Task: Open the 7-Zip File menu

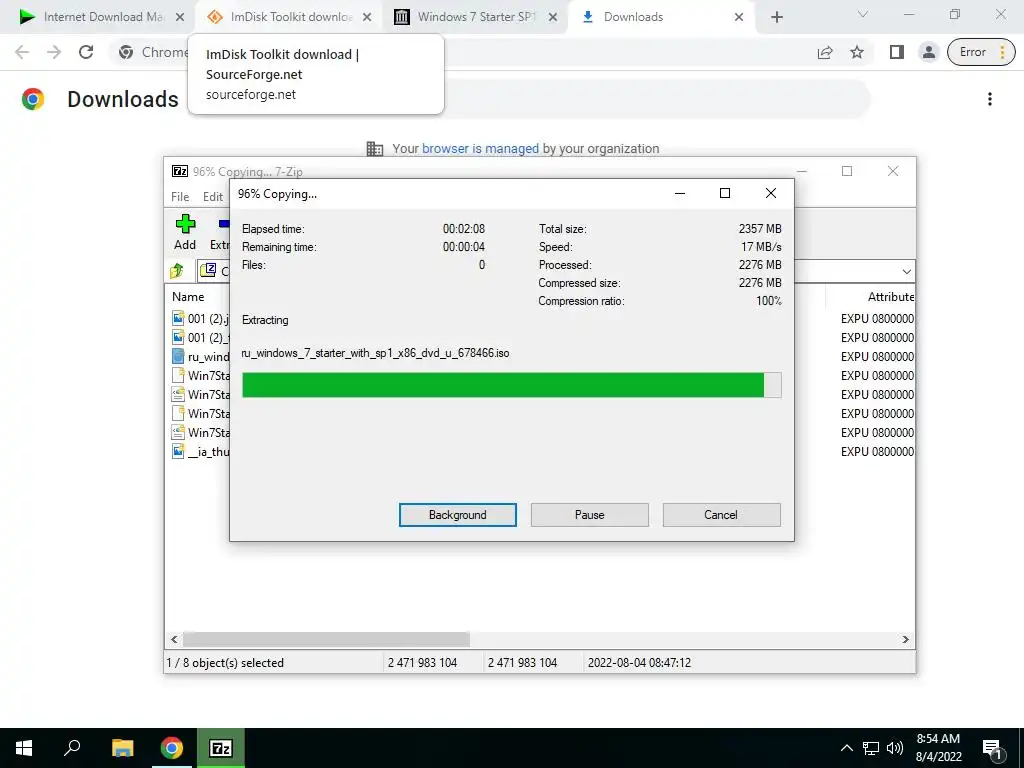Action: [x=180, y=197]
